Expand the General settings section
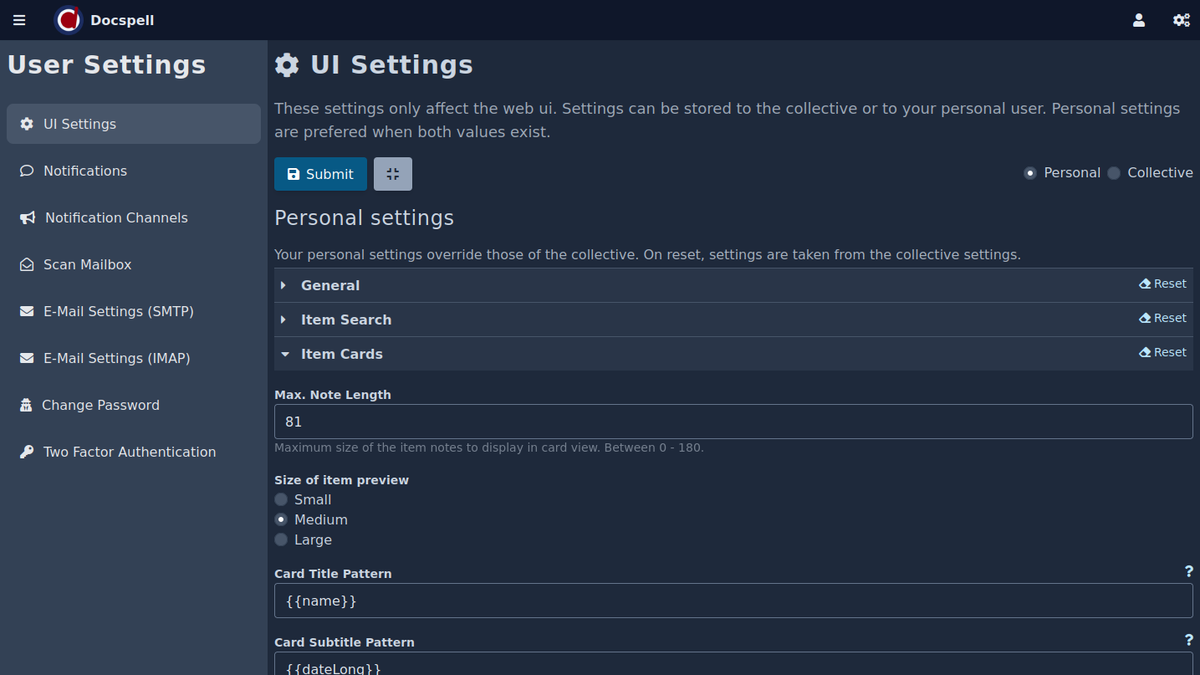 (330, 286)
